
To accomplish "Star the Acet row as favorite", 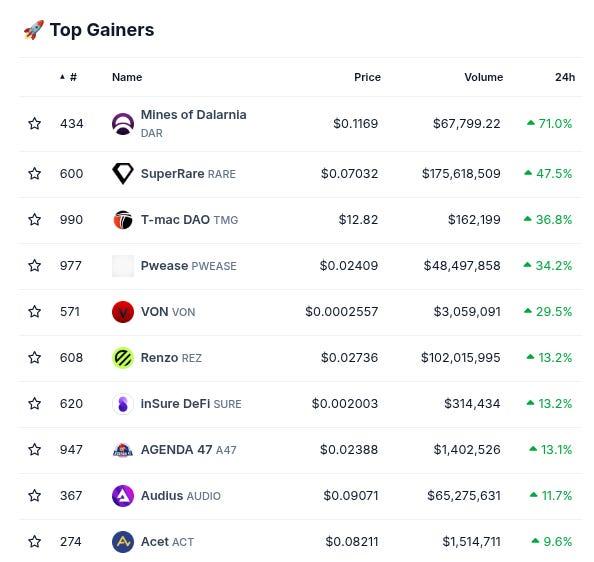I will [x=34, y=542].
